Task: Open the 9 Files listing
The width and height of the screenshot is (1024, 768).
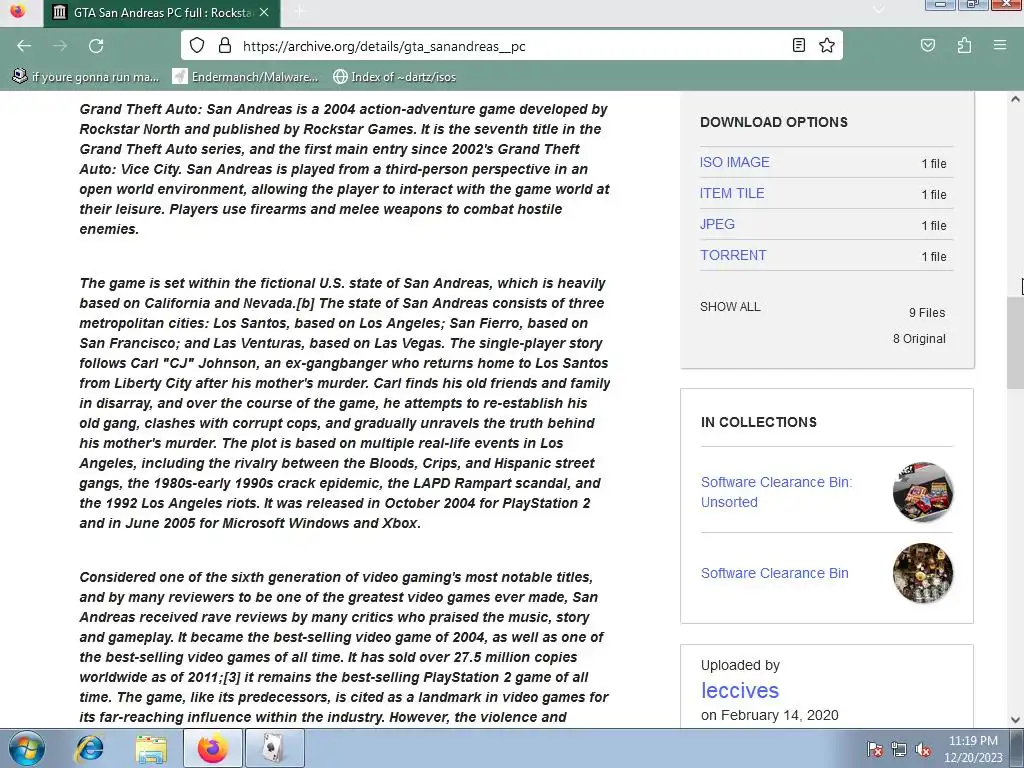Action: pos(927,313)
